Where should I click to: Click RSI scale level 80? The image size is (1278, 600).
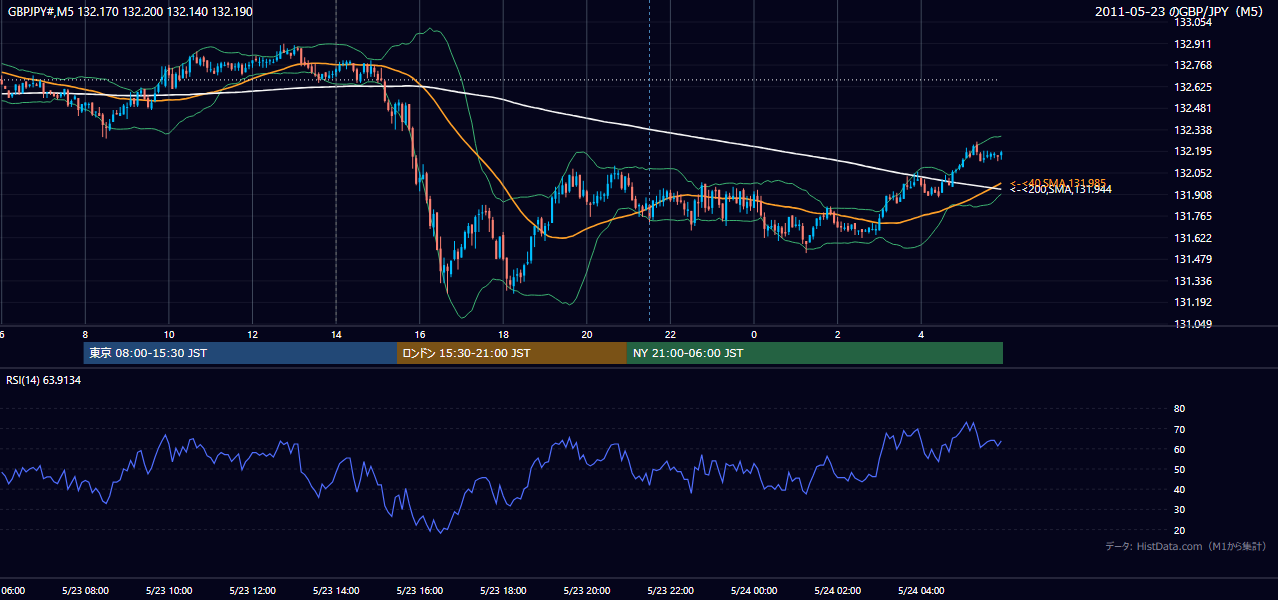[1179, 409]
